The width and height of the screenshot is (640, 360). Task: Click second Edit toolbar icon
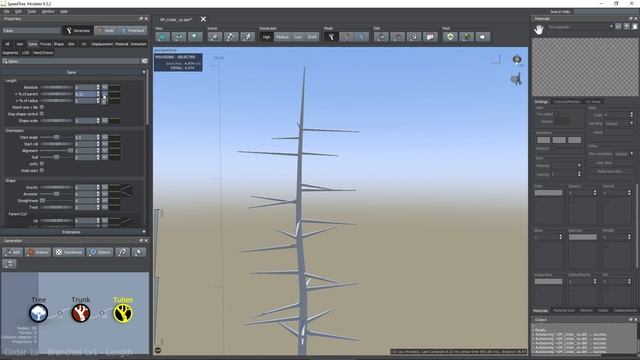coord(397,37)
